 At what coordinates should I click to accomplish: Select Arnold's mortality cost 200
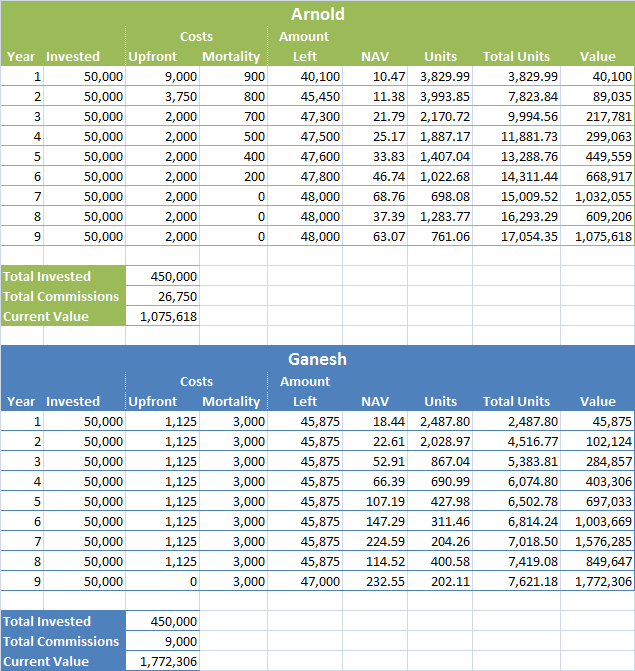[x=254, y=176]
